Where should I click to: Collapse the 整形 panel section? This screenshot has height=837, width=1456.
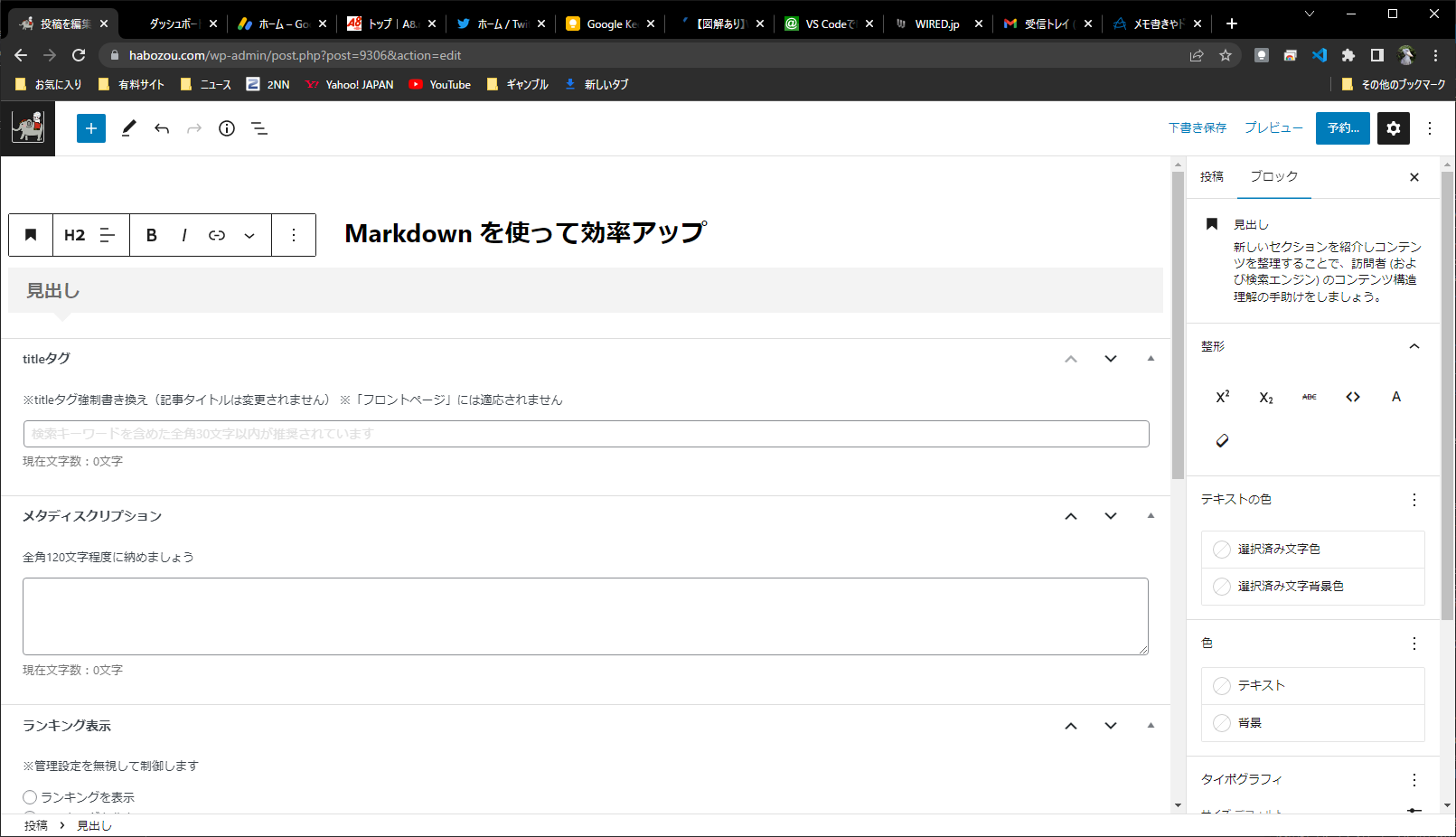(1414, 346)
